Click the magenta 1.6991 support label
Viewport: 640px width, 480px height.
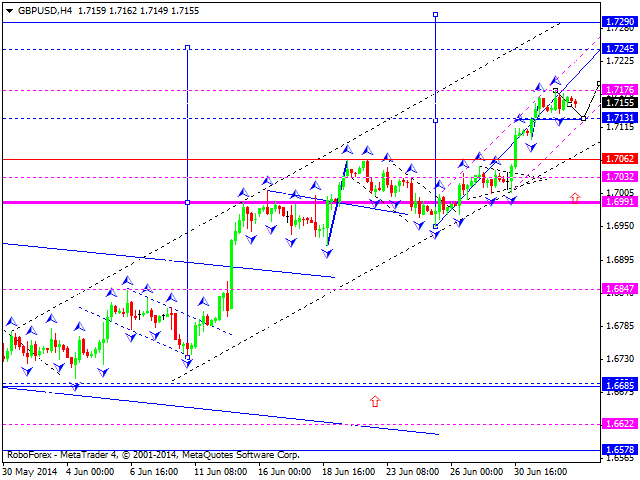(618, 202)
